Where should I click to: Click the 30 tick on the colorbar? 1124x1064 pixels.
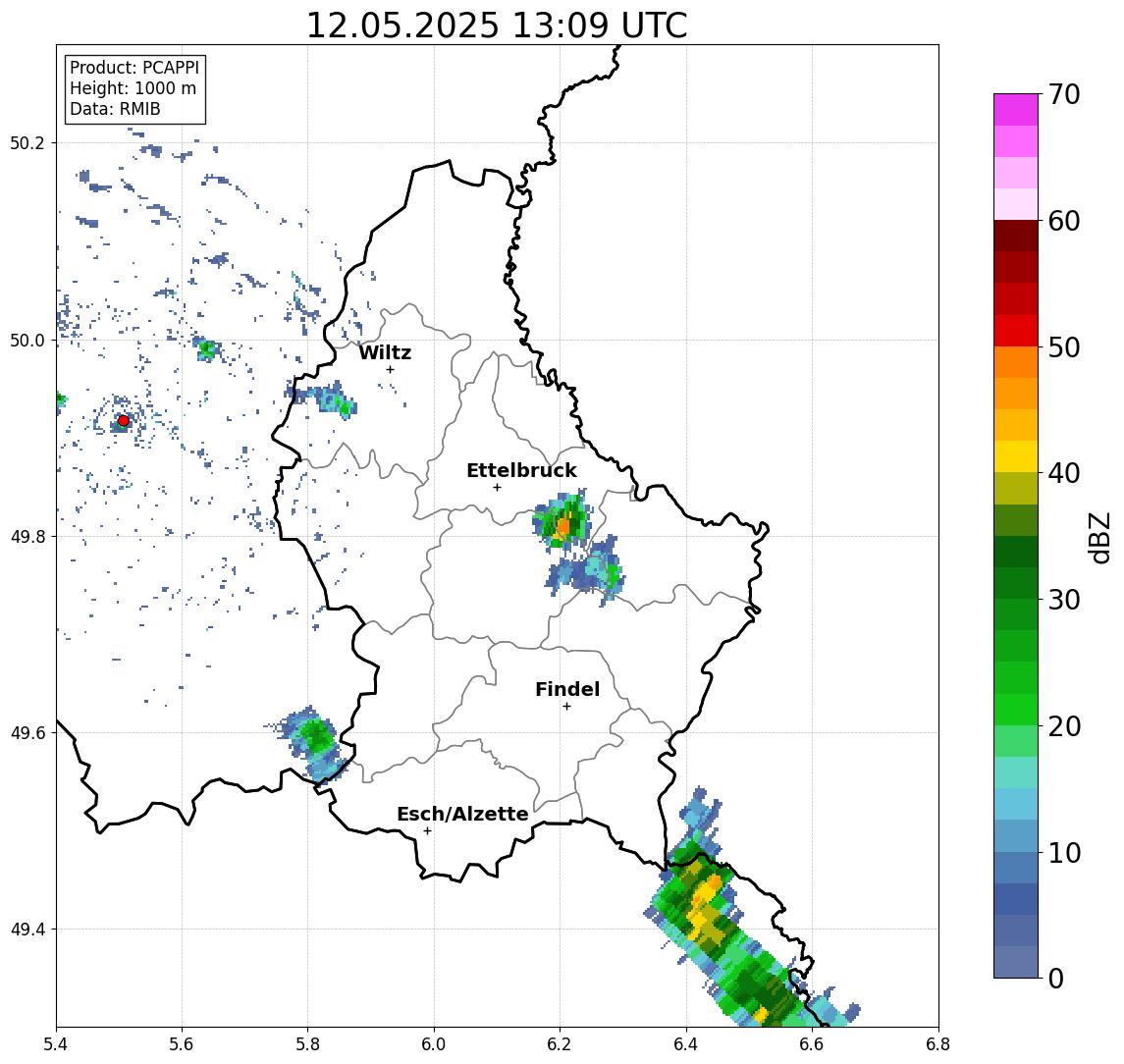(x=1064, y=600)
